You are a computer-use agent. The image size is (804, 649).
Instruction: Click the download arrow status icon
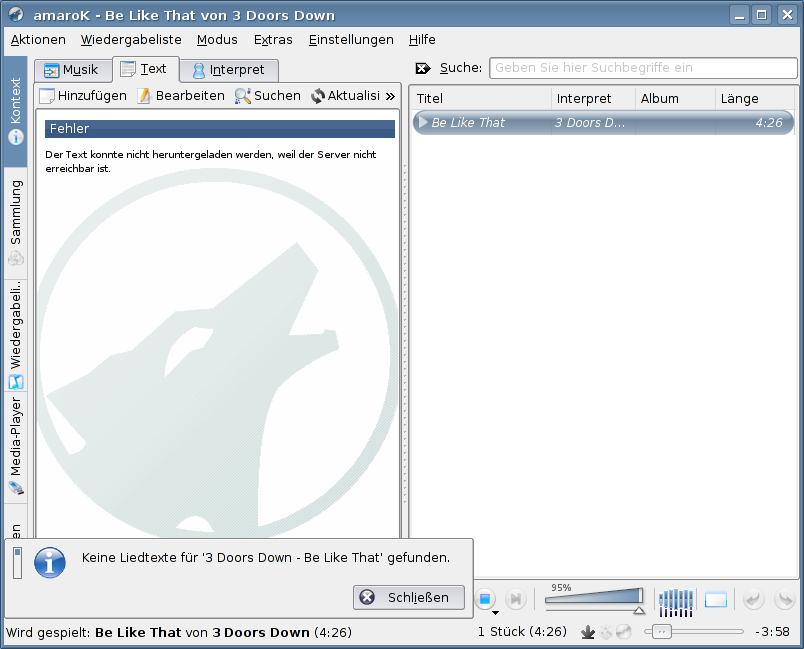(588, 633)
